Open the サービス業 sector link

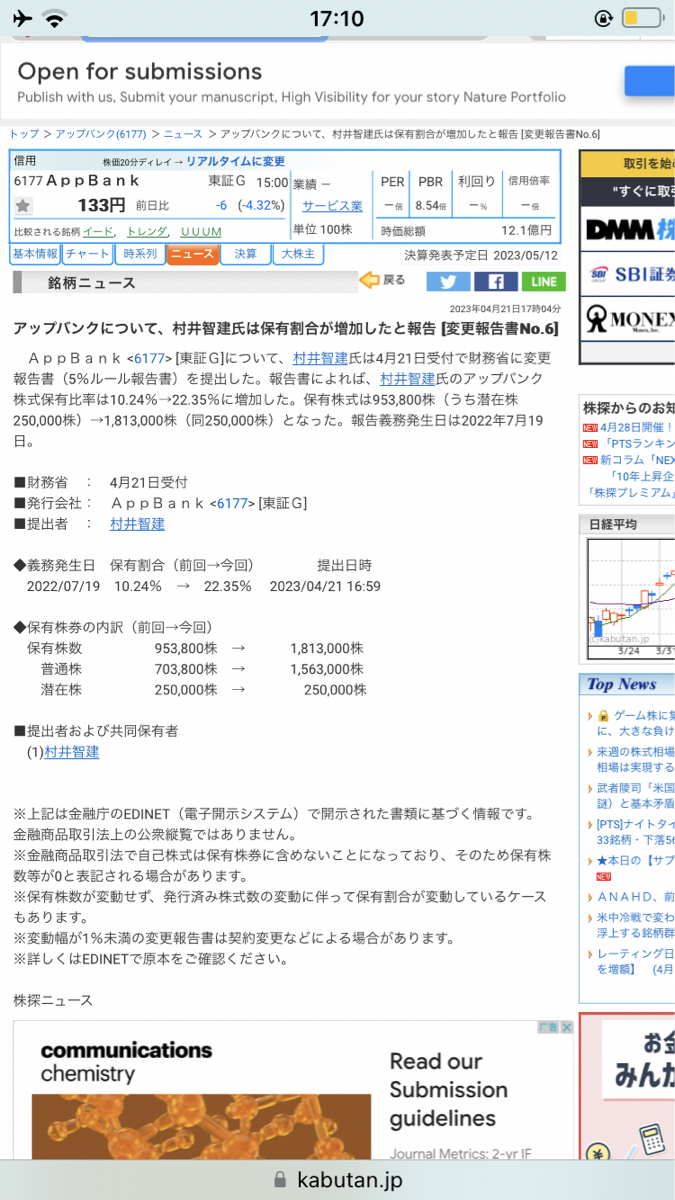[x=332, y=206]
